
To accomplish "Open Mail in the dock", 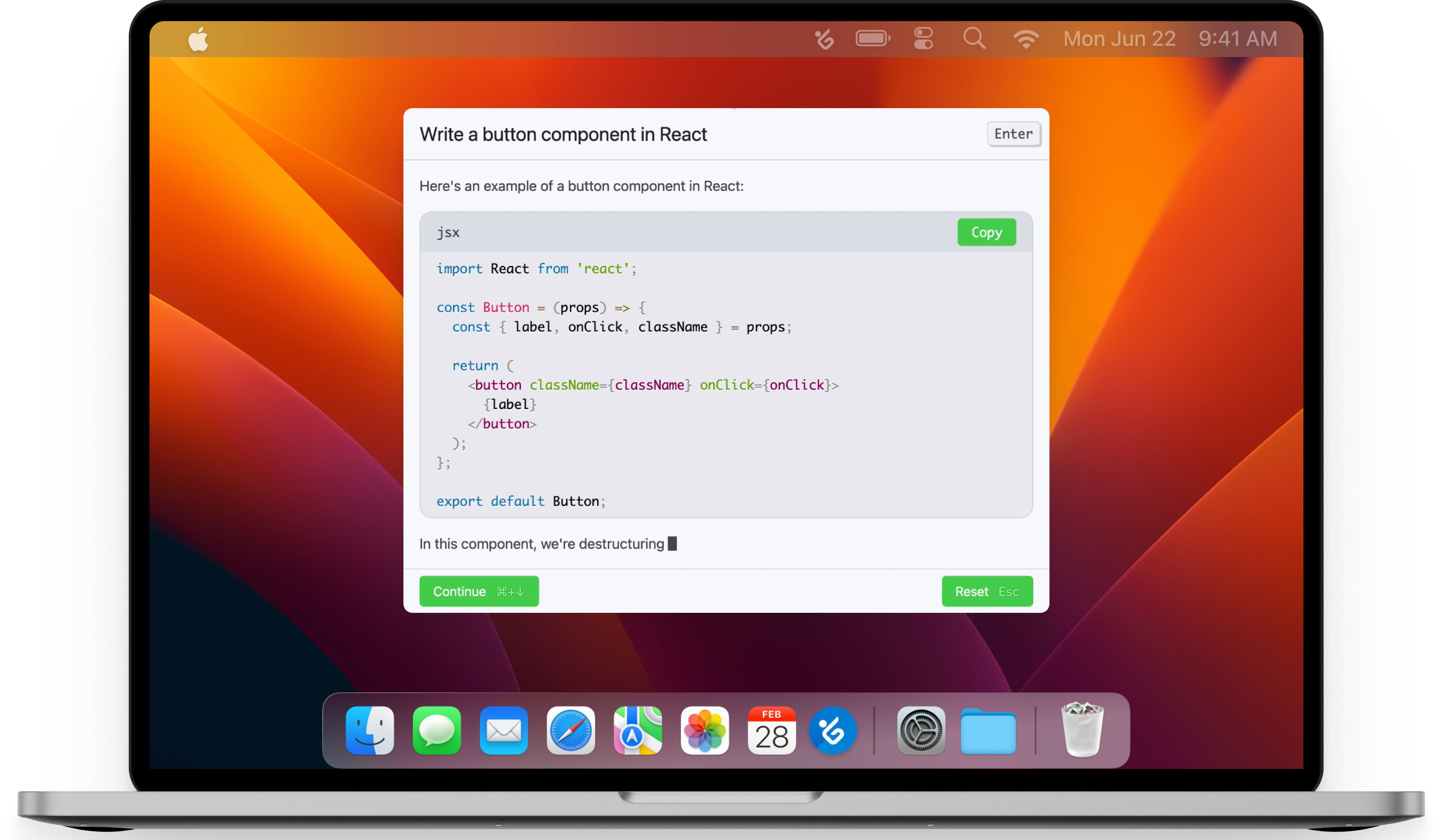I will click(x=504, y=730).
